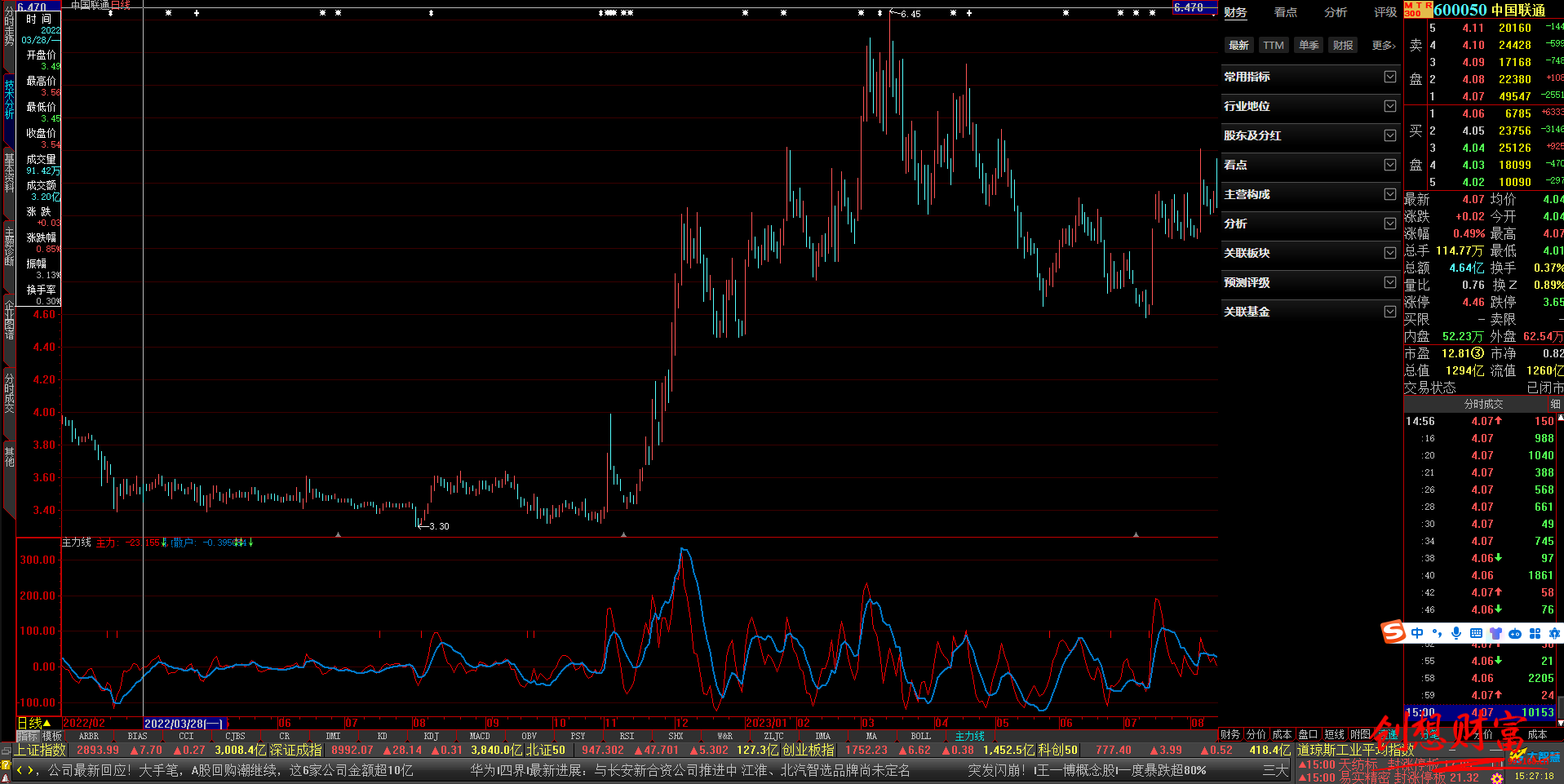Open the 更多> link

coord(1384,46)
